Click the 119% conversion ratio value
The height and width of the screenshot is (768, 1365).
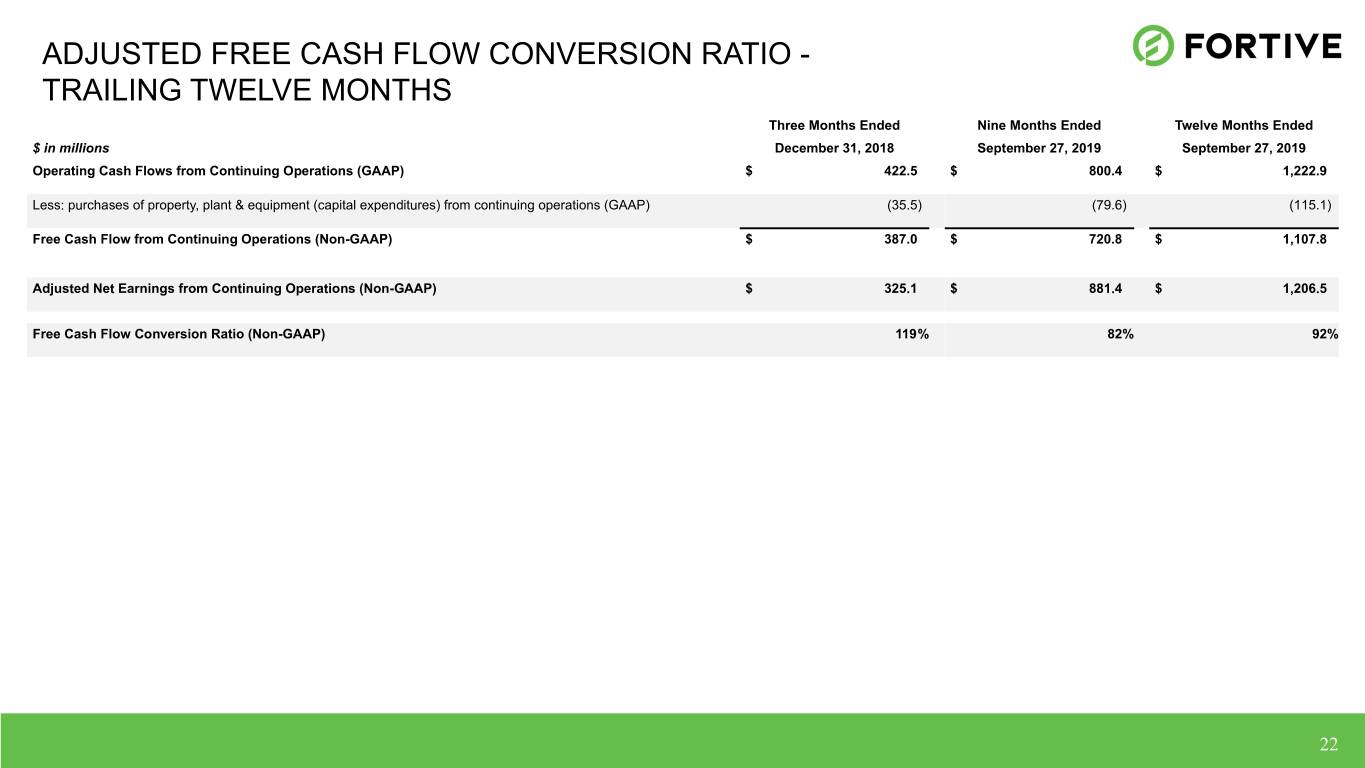tap(911, 335)
